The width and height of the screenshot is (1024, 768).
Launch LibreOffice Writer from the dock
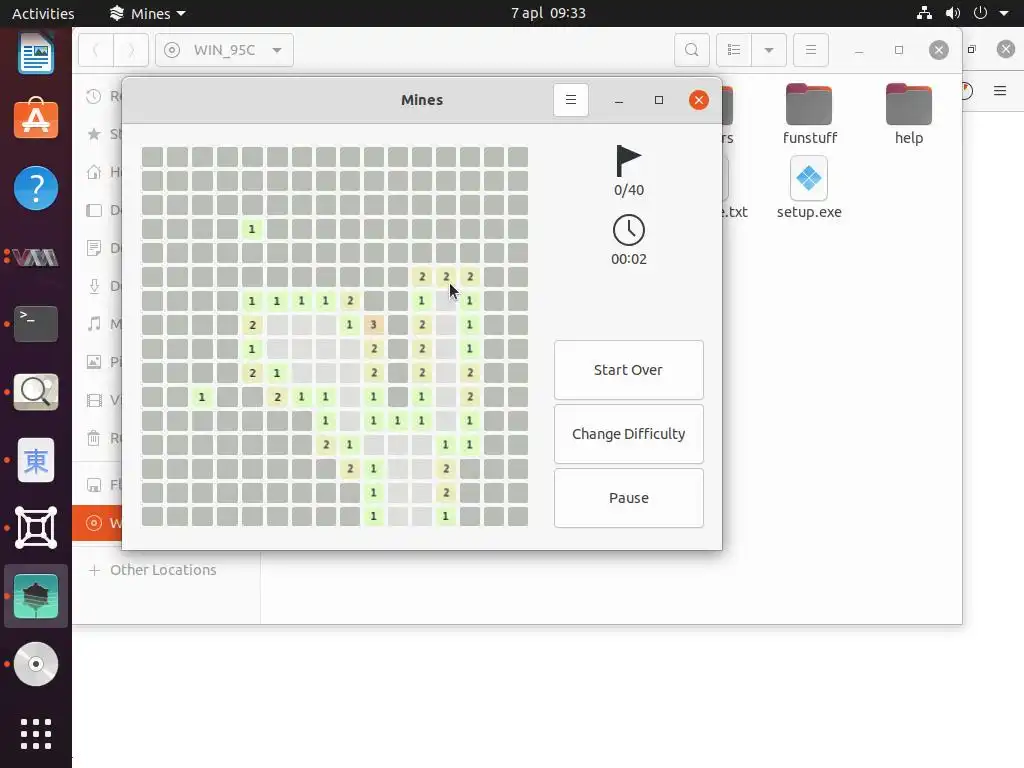(36, 54)
